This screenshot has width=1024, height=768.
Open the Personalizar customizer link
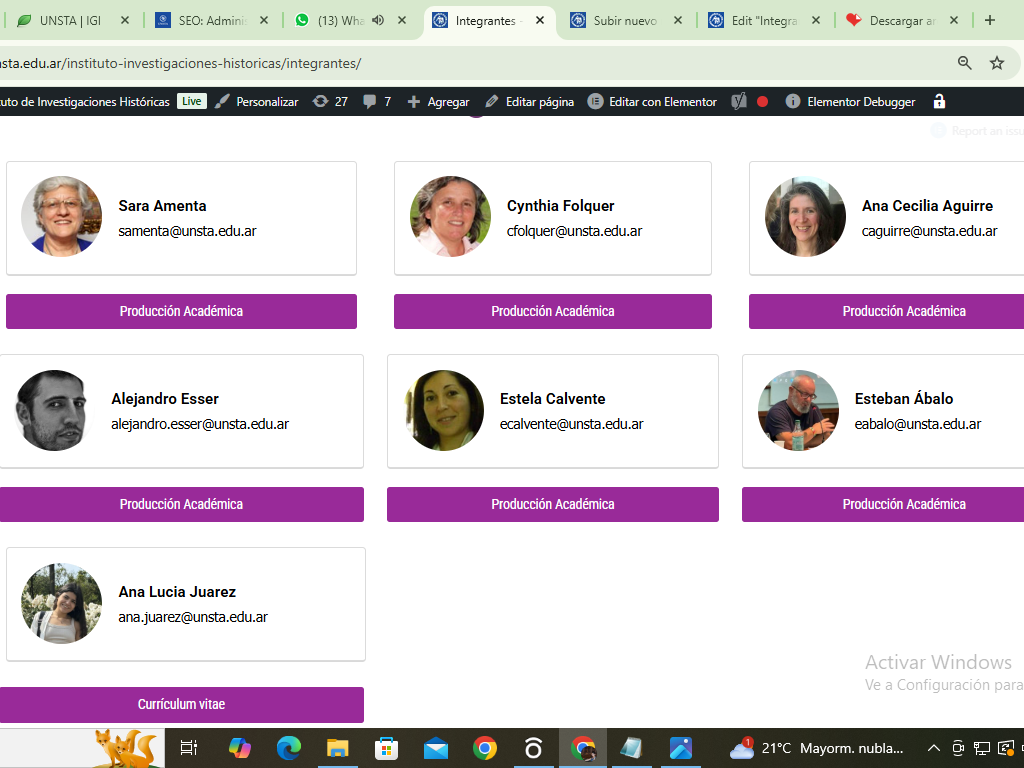point(256,102)
